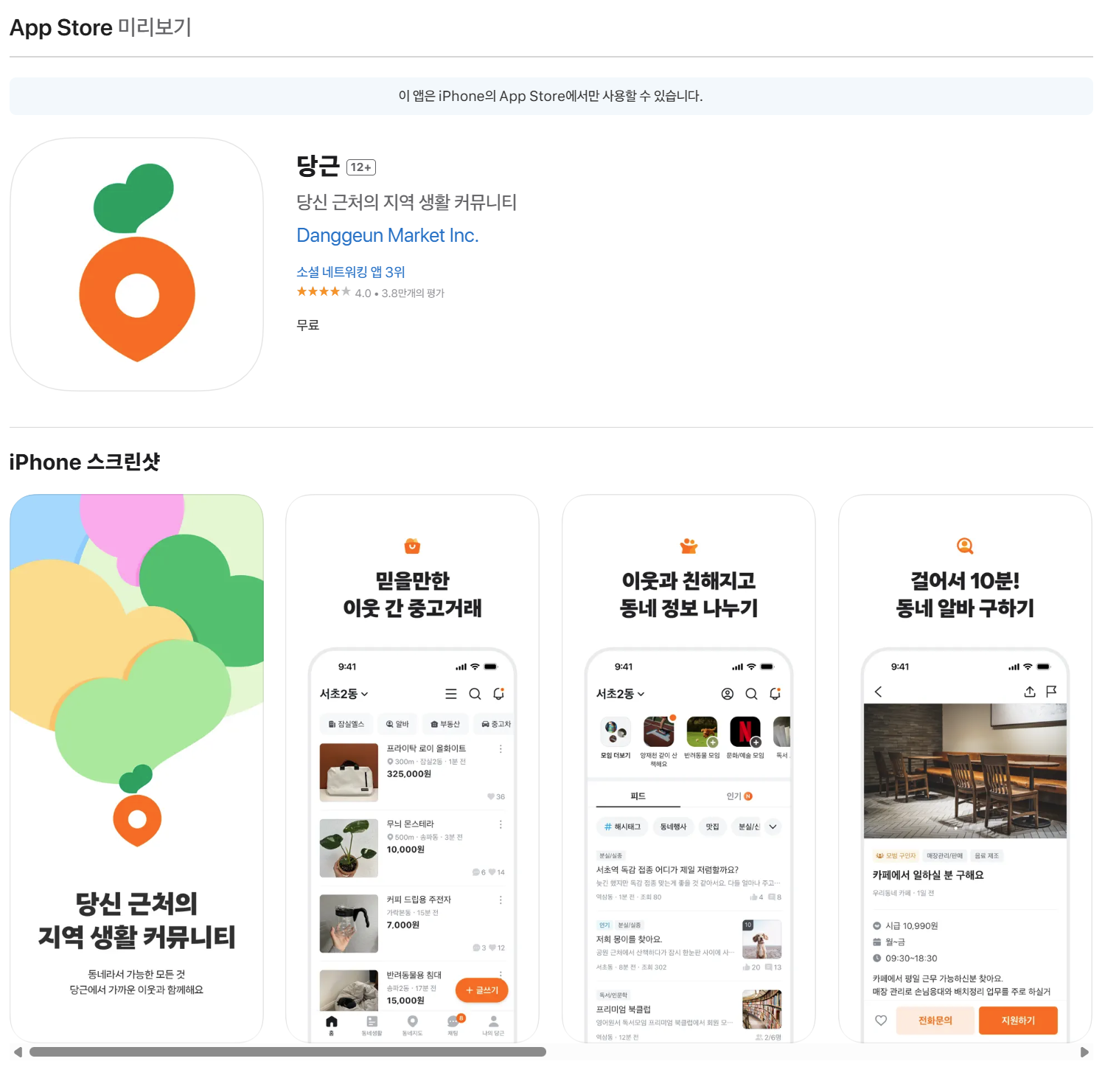1105x1092 pixels.
Task: Select the 채팅 bottom tab with badge
Action: tap(453, 1025)
